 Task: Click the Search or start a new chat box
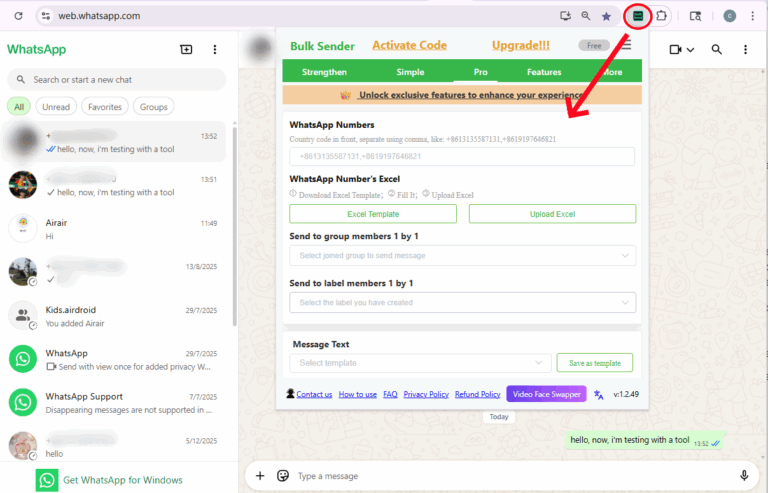pyautogui.click(x=117, y=79)
